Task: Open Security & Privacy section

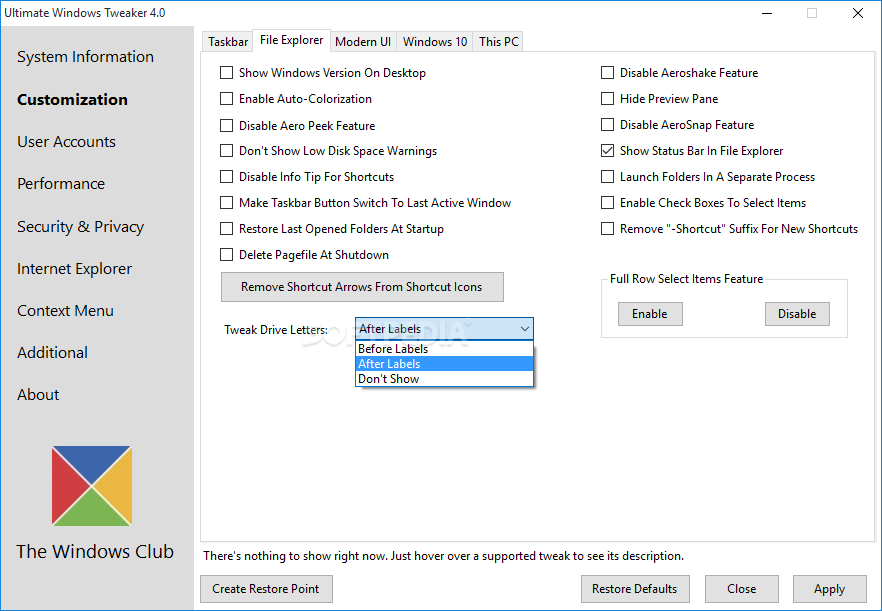Action: click(x=80, y=227)
